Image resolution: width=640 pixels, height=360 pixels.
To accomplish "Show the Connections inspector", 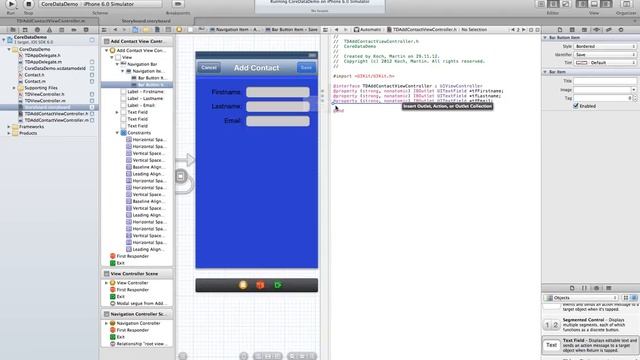I will click(x=621, y=30).
